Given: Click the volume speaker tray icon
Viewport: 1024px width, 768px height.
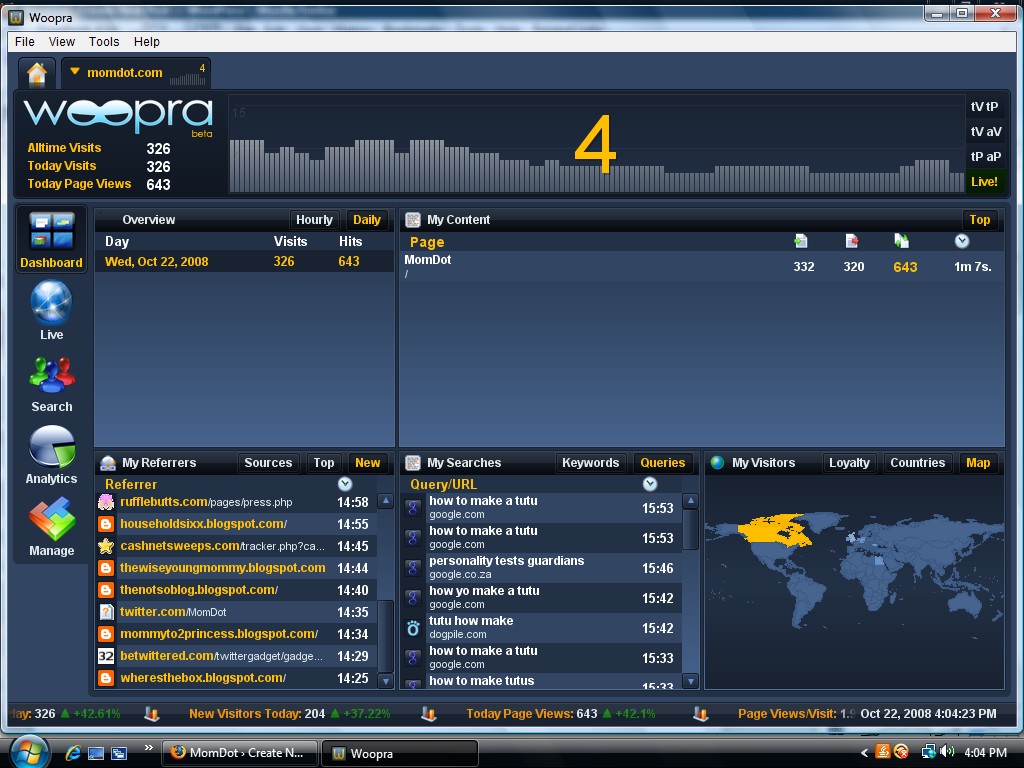Looking at the screenshot, I should tap(947, 752).
